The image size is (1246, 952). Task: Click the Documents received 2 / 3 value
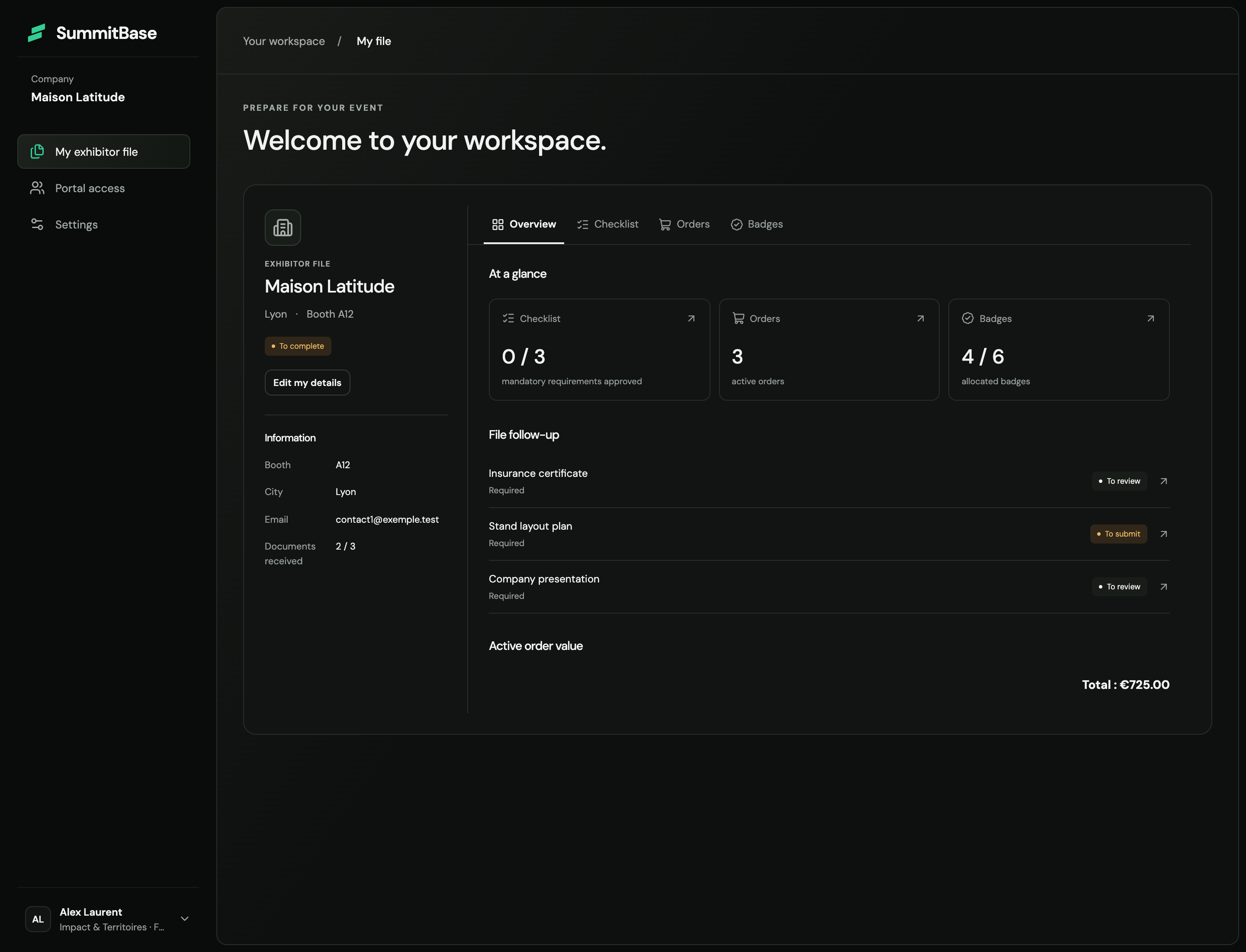coord(346,546)
